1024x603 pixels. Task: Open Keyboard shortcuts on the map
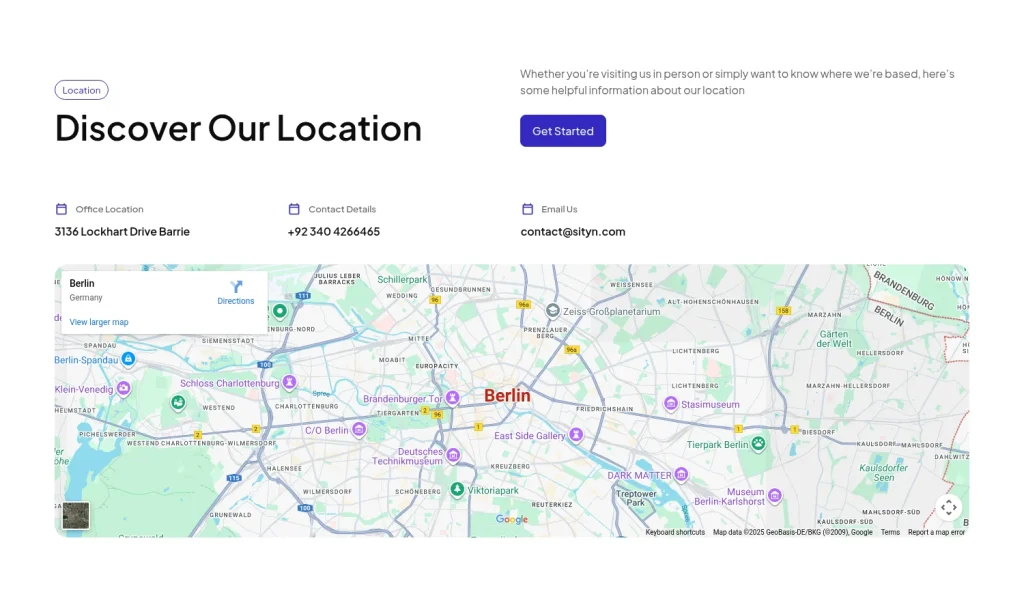(x=675, y=532)
